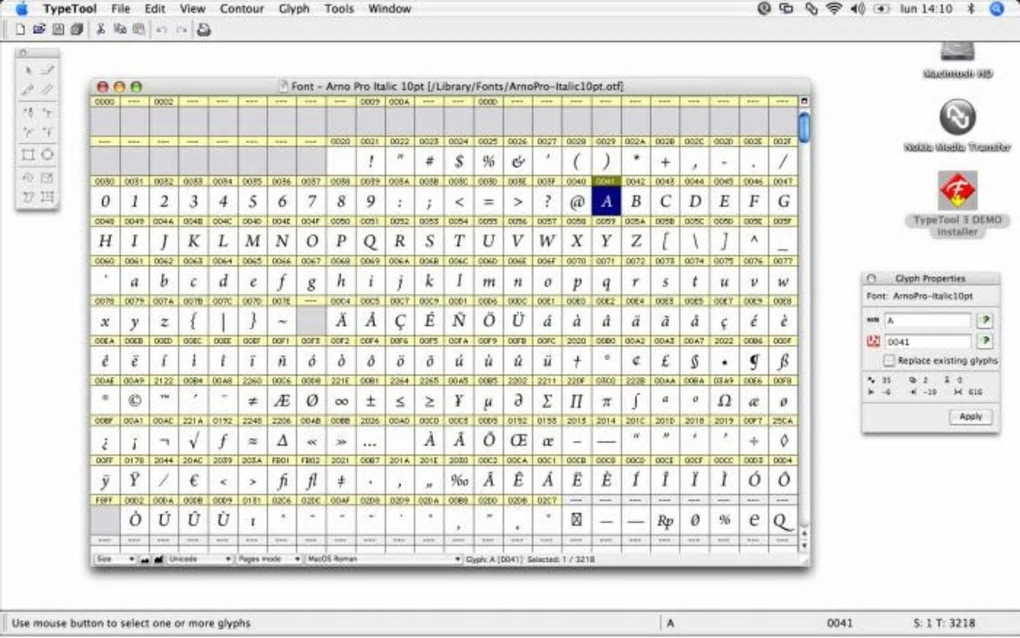Select the arrow Edit tool in tool palette
This screenshot has height=638, width=1020.
(28, 70)
